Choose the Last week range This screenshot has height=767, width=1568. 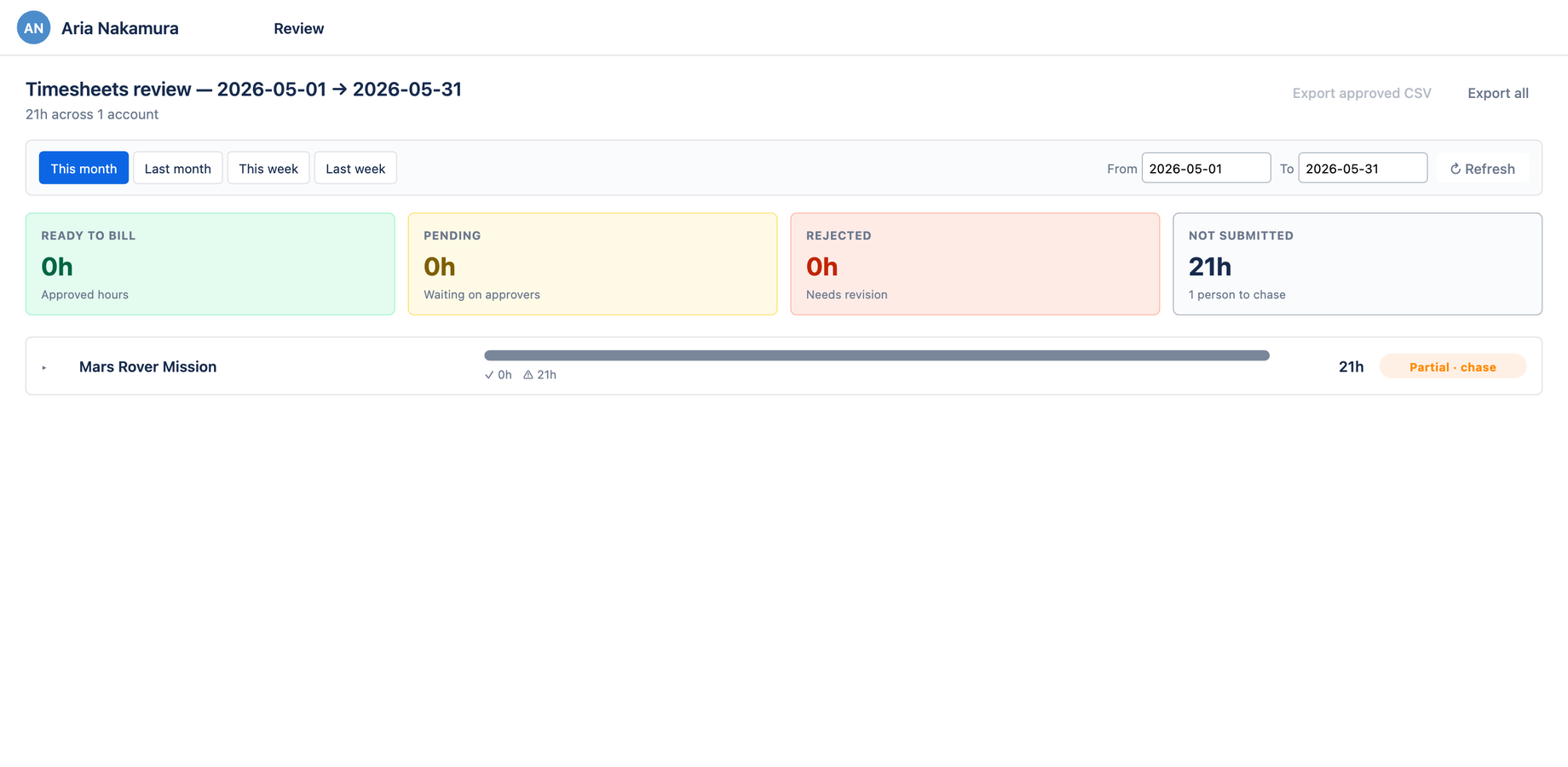pos(355,168)
